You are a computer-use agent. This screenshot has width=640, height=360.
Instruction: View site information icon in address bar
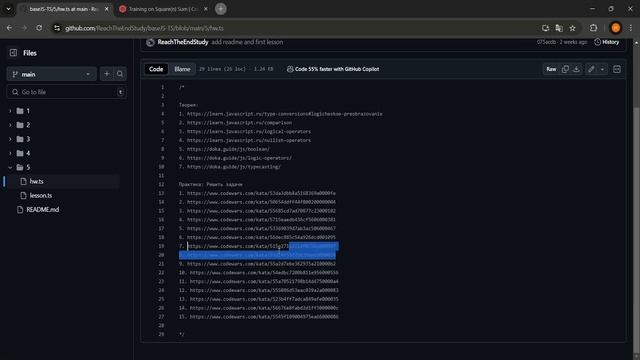pos(57,28)
